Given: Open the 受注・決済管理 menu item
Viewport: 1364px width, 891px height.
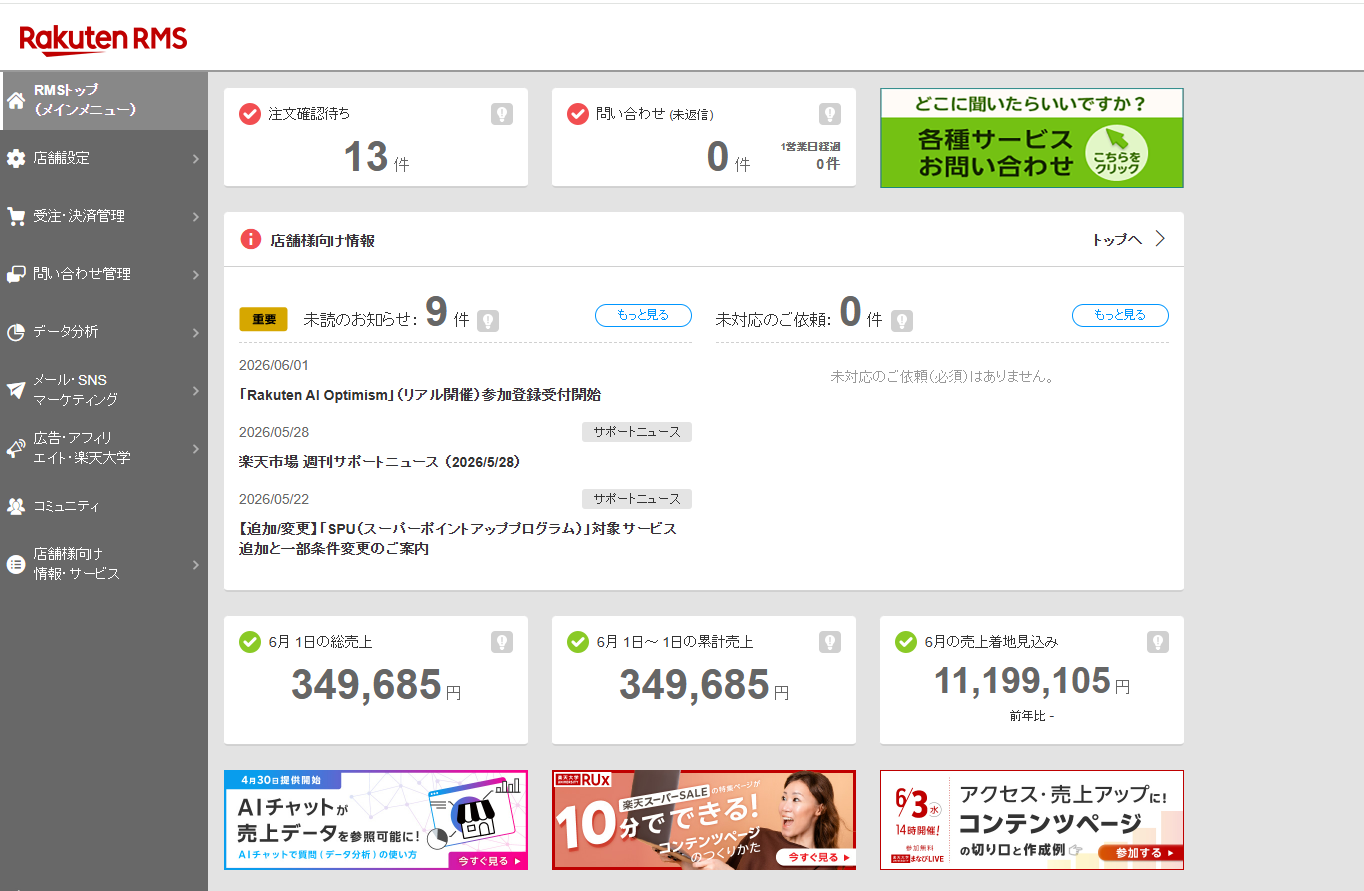Looking at the screenshot, I should (104, 216).
